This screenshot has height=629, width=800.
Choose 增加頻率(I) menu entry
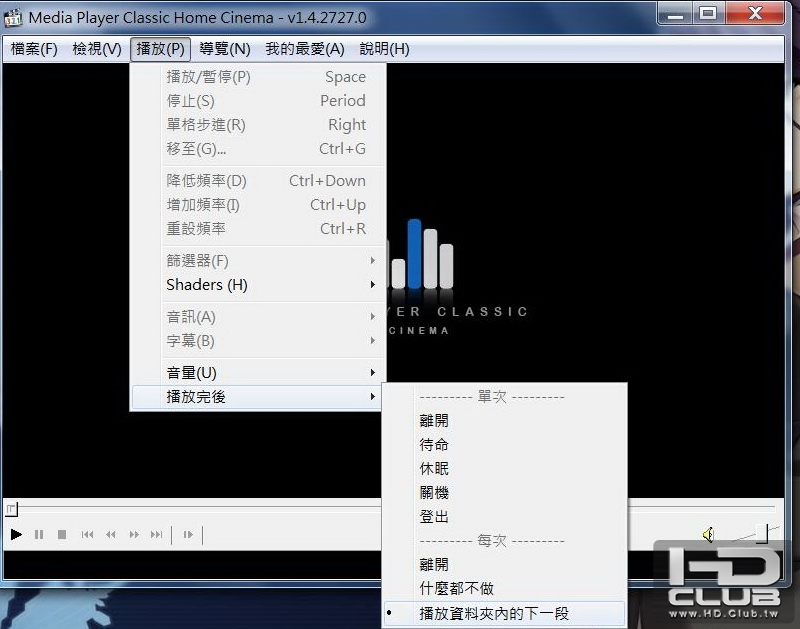pyautogui.click(x=258, y=205)
